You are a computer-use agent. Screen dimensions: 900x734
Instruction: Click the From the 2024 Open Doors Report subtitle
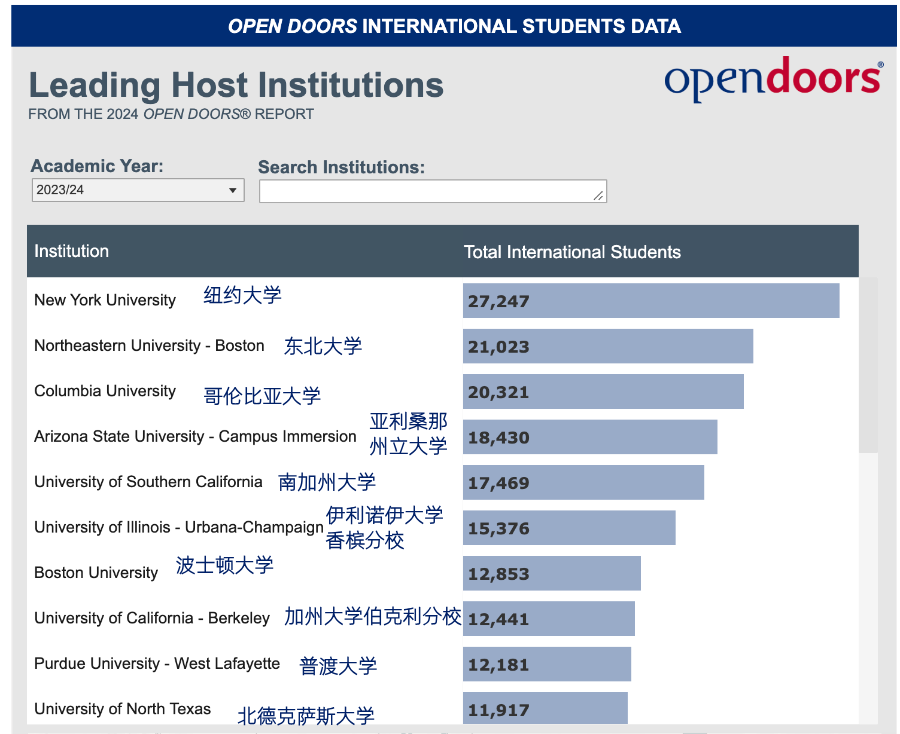[171, 114]
